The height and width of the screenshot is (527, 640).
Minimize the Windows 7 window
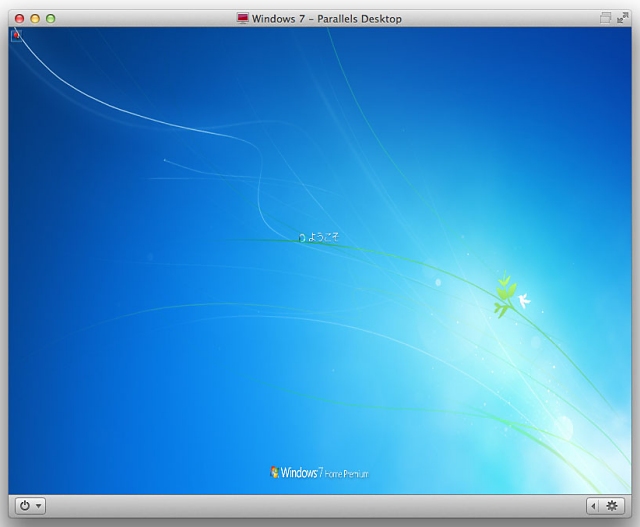tap(35, 18)
